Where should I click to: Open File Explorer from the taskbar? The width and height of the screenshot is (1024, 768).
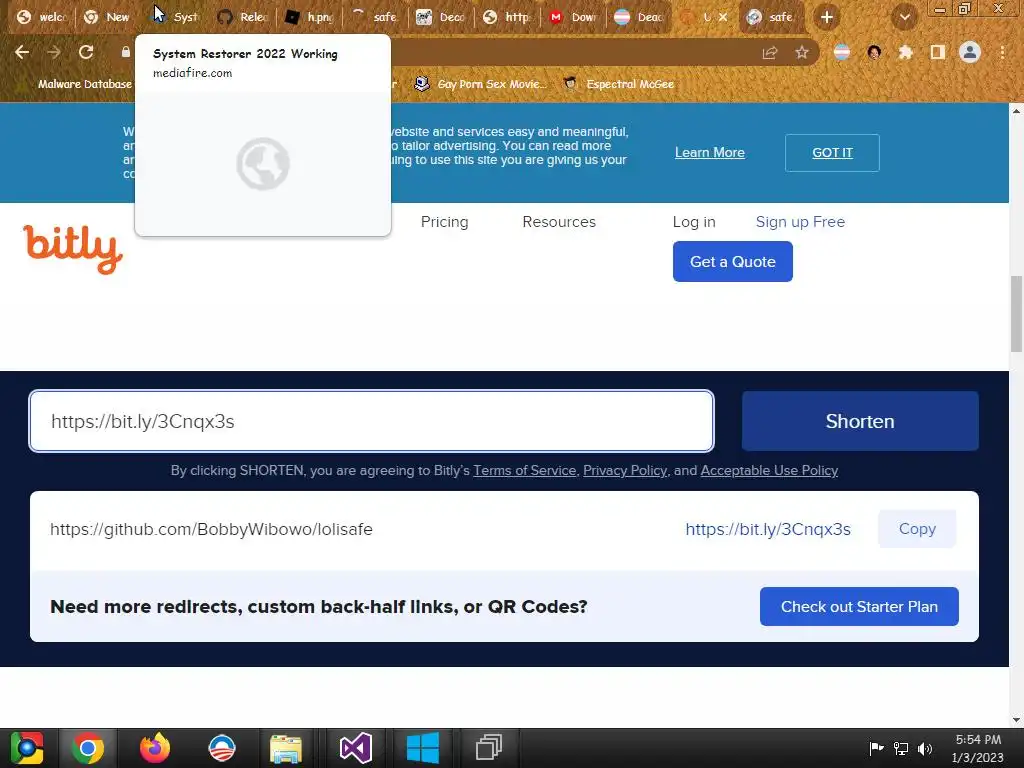[x=286, y=748]
